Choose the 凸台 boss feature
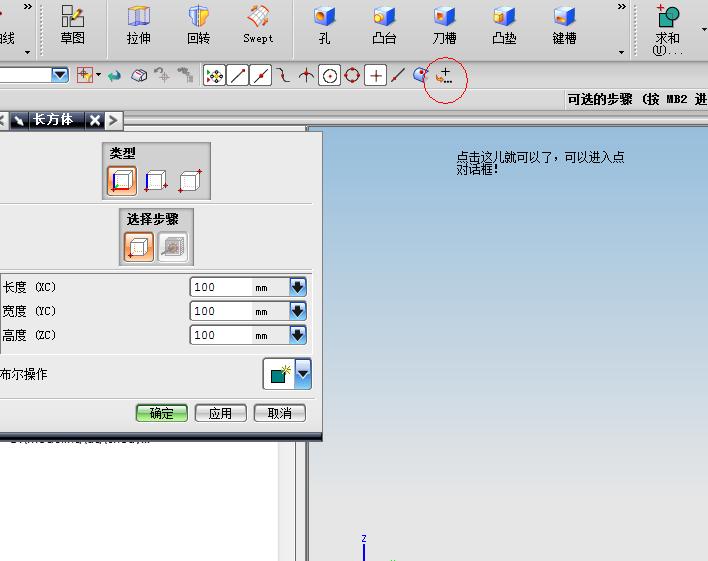Screen dimensions: 708x561 pyautogui.click(x=384, y=25)
